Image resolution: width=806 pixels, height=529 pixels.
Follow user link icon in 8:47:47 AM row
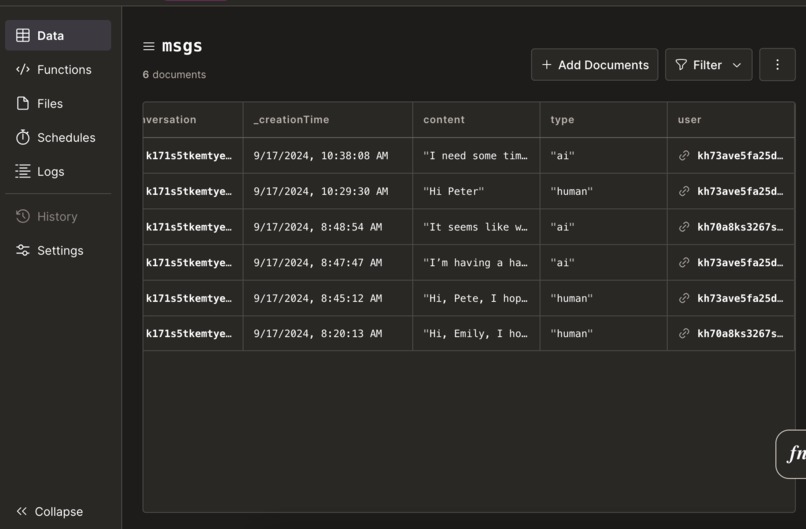[x=684, y=262]
